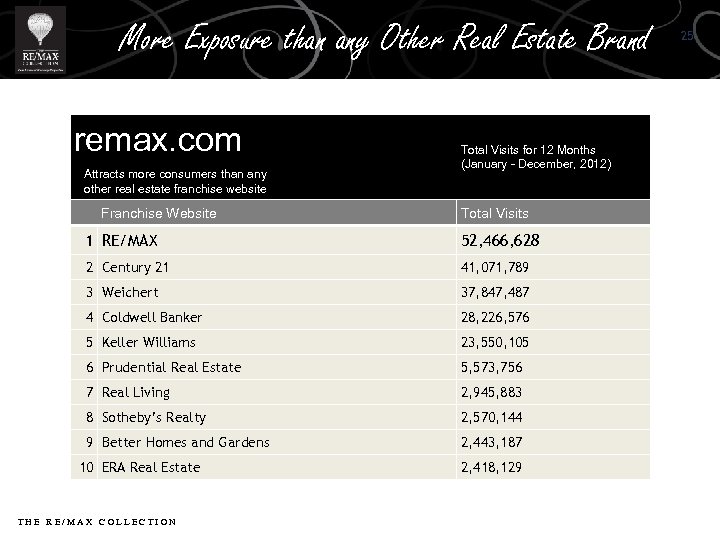
Task: Select the Total Visits column header
Action: click(x=495, y=213)
